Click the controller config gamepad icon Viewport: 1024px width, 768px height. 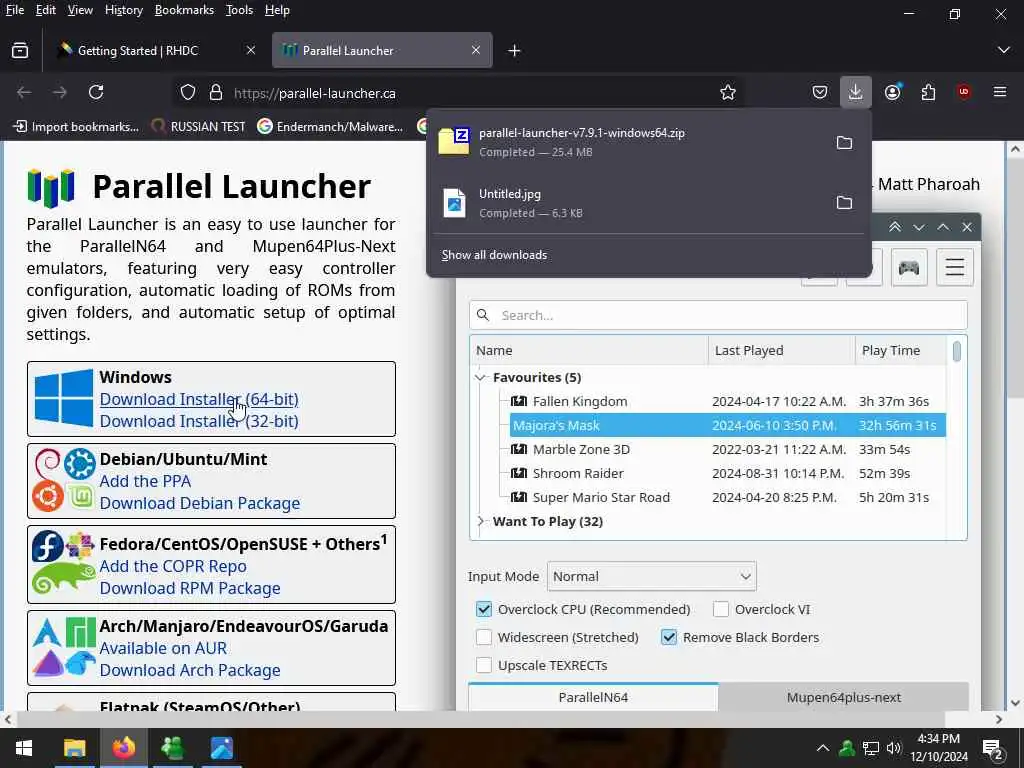click(x=909, y=267)
